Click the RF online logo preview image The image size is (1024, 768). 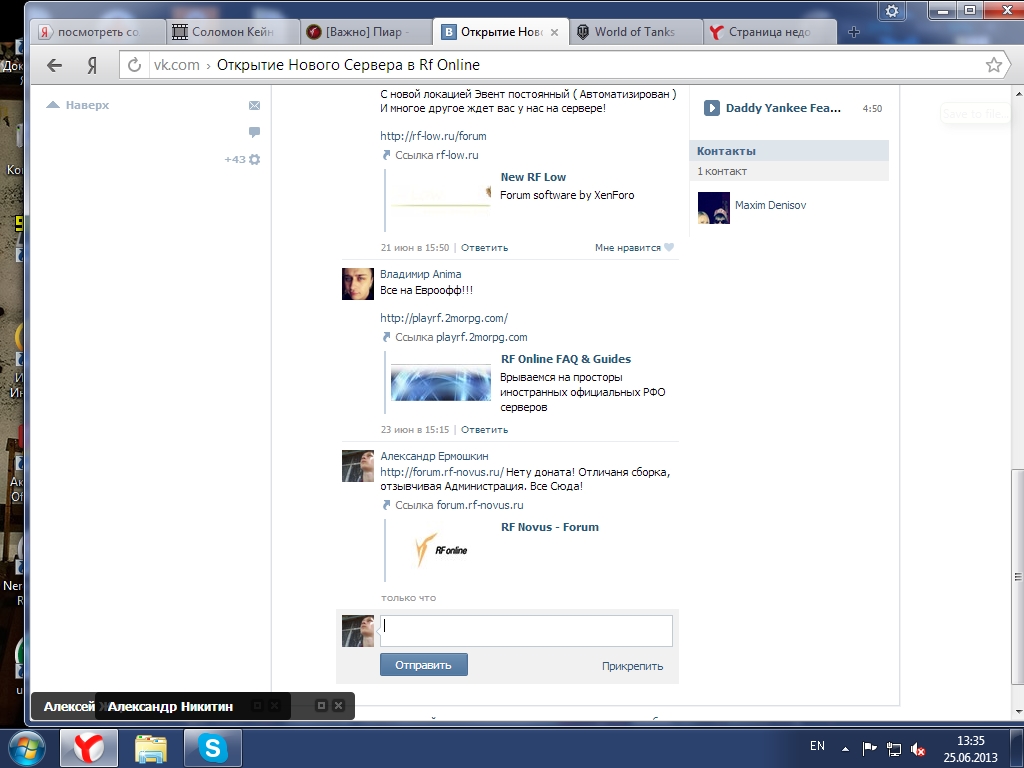click(x=440, y=550)
